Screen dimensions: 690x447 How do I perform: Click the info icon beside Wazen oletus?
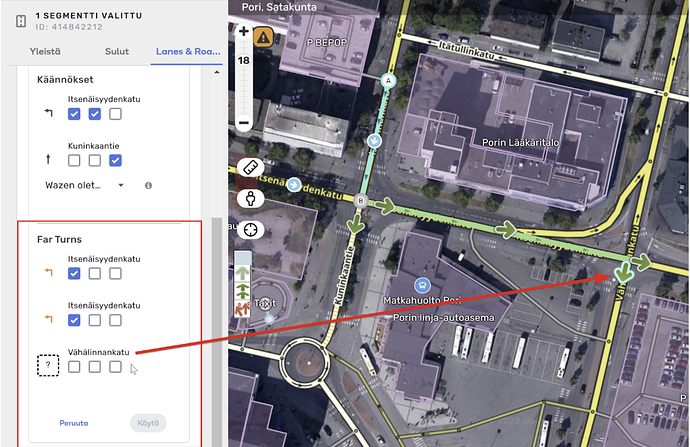coord(148,186)
